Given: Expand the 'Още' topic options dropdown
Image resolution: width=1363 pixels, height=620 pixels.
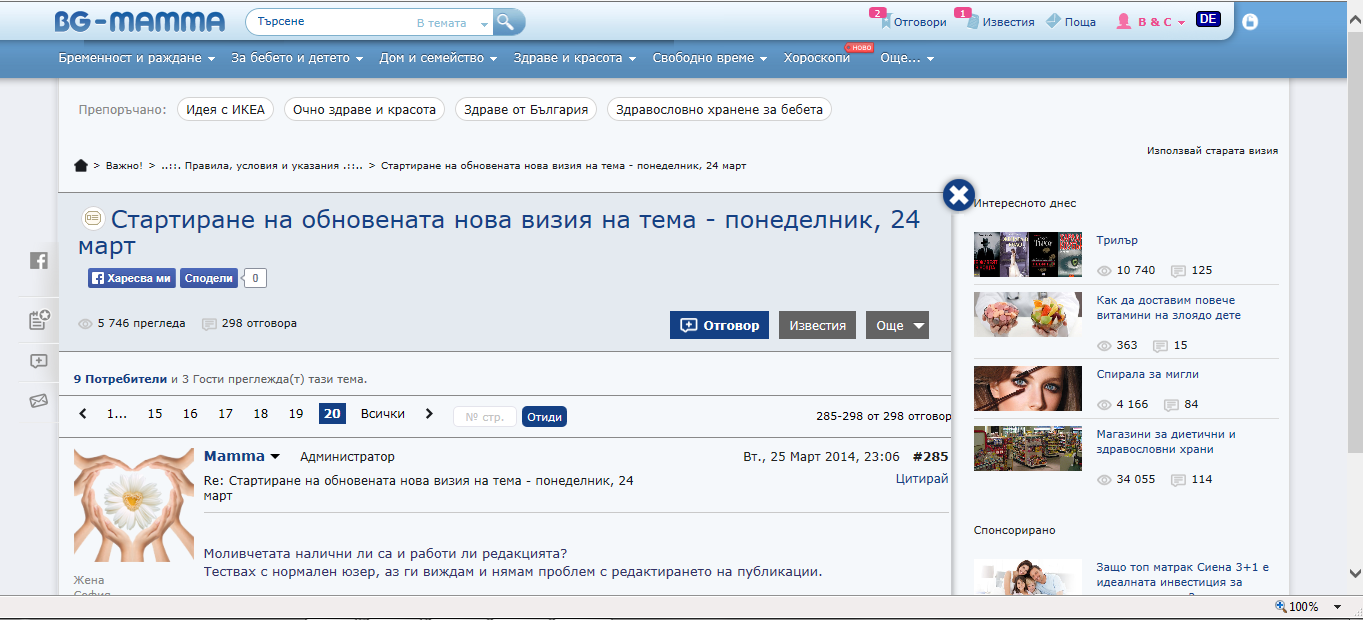Looking at the screenshot, I should tap(897, 325).
